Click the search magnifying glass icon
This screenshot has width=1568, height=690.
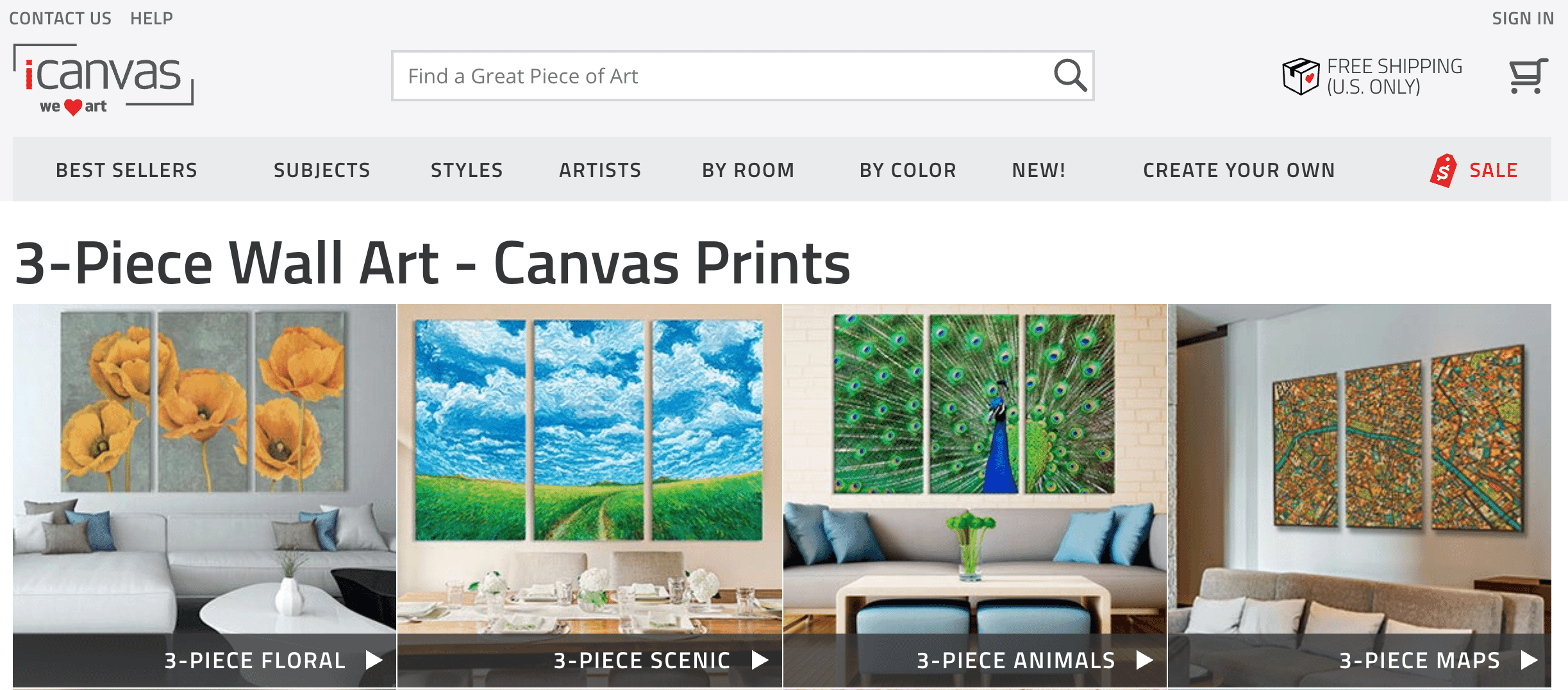point(1070,76)
